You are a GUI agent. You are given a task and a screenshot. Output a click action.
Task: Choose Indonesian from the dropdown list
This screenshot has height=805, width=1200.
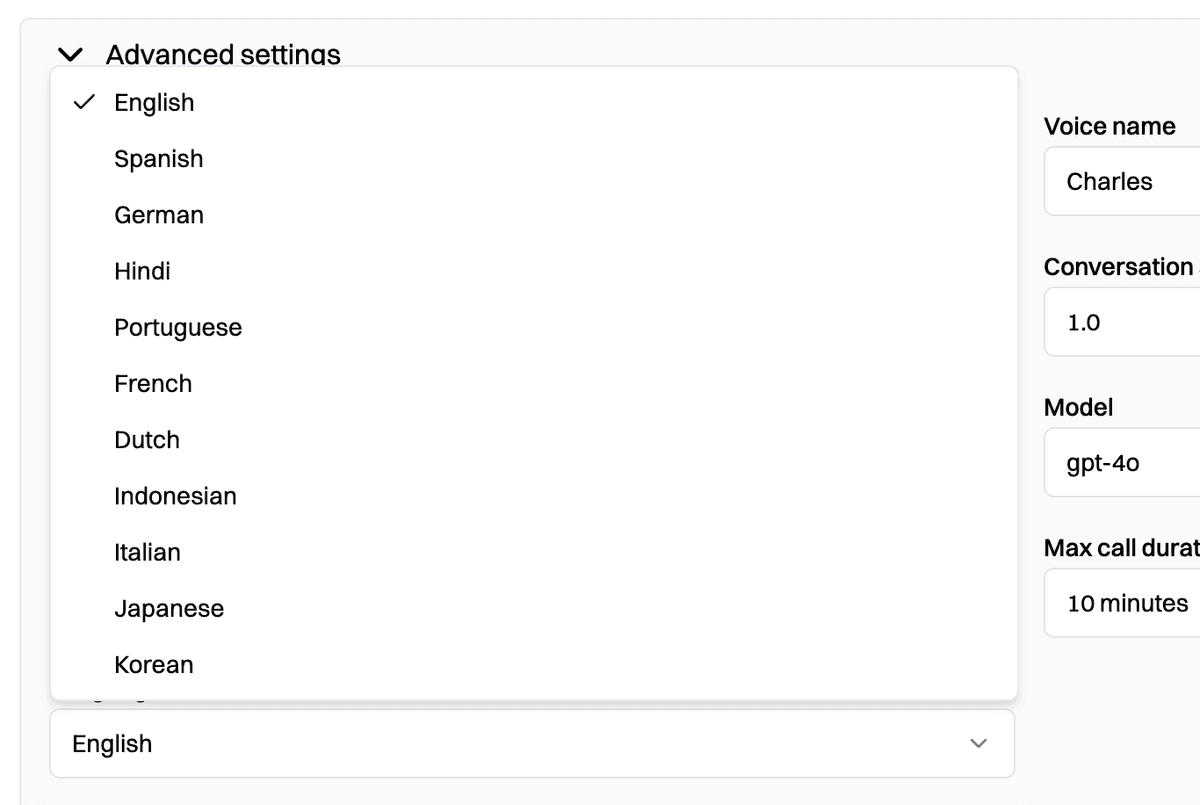click(x=175, y=496)
